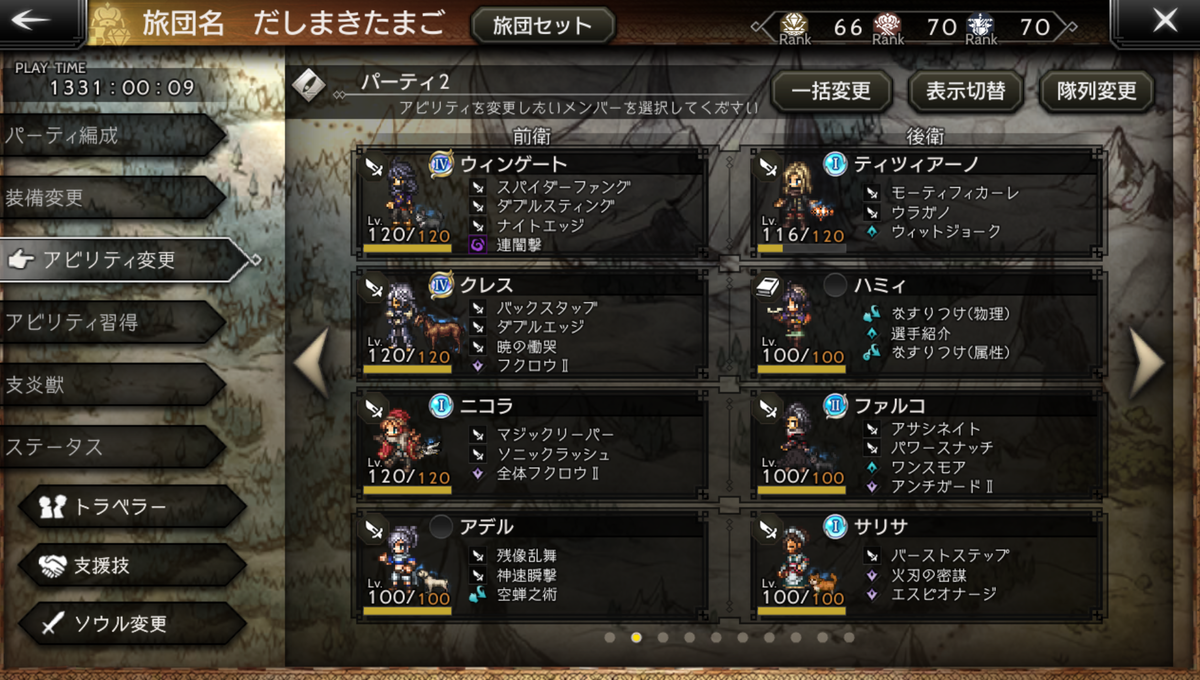
Task: Open the ソウル変更 option
Action: click(x=130, y=624)
